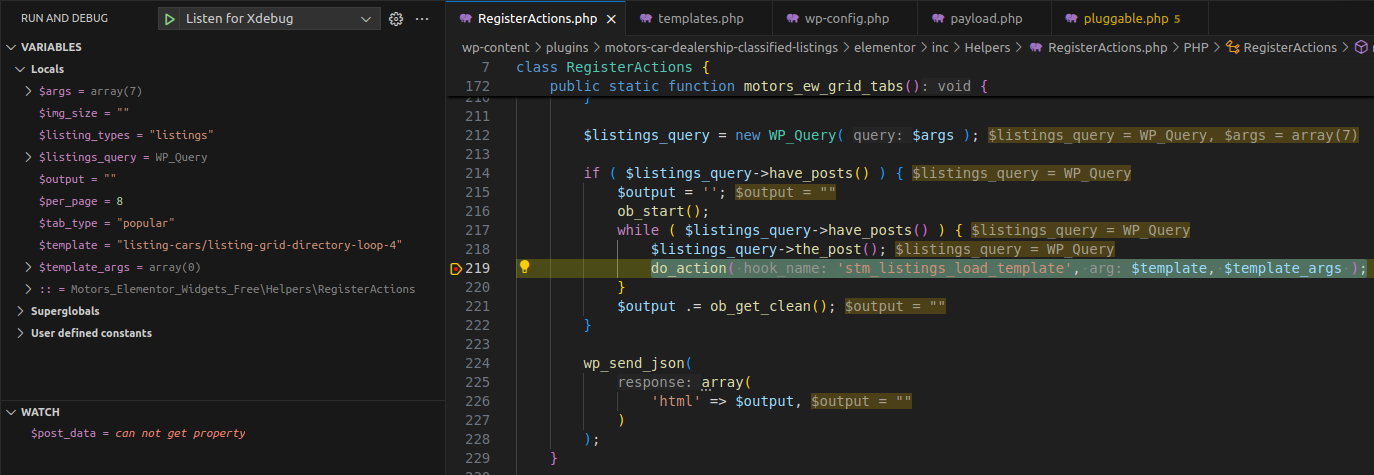Expand the $args array variable
This screenshot has height=475, width=1374.
29,91
